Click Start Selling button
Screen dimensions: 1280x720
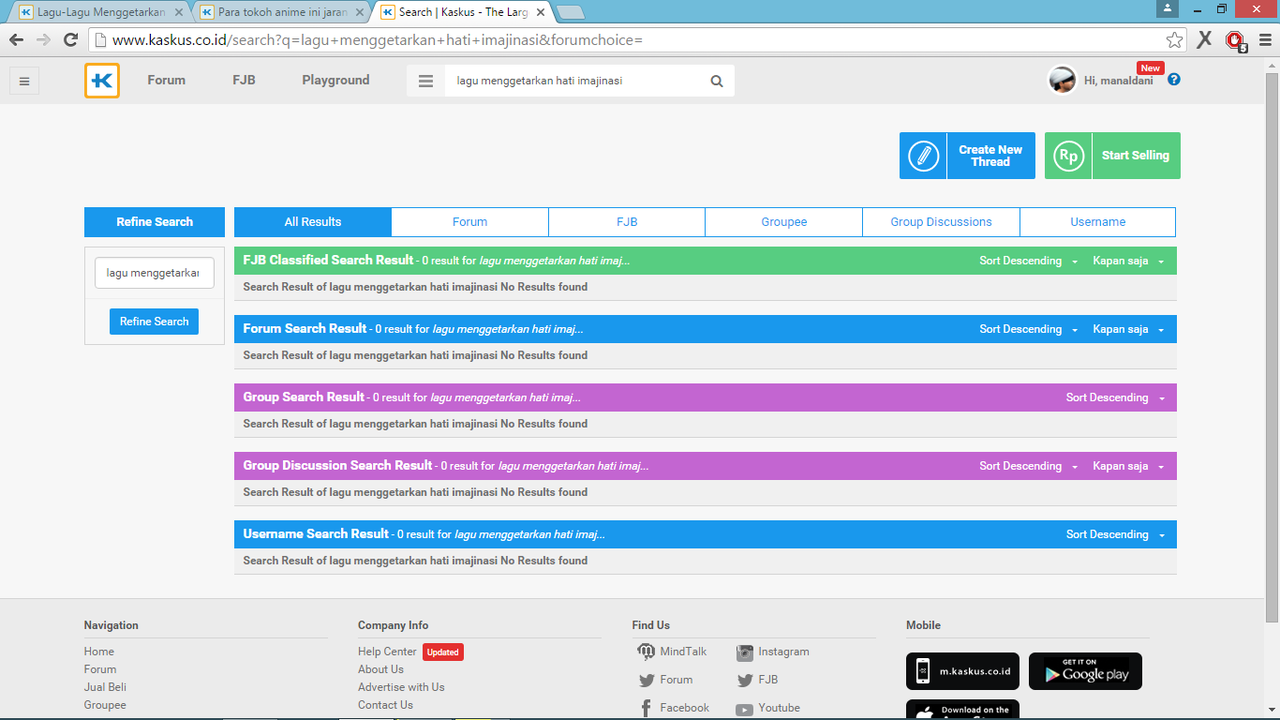coord(1112,156)
